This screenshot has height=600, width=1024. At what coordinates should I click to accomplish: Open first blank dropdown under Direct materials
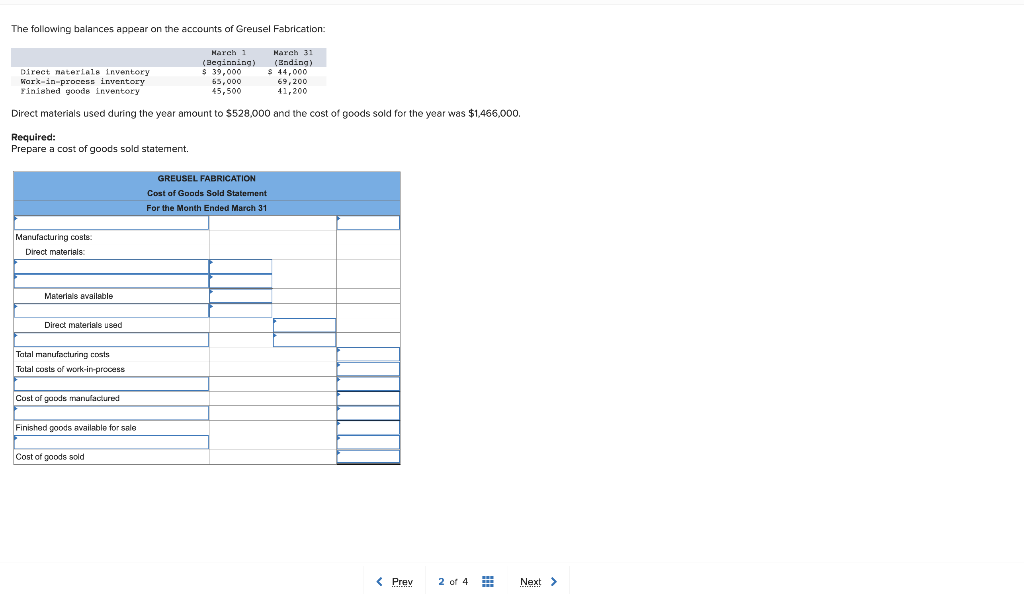[x=112, y=266]
